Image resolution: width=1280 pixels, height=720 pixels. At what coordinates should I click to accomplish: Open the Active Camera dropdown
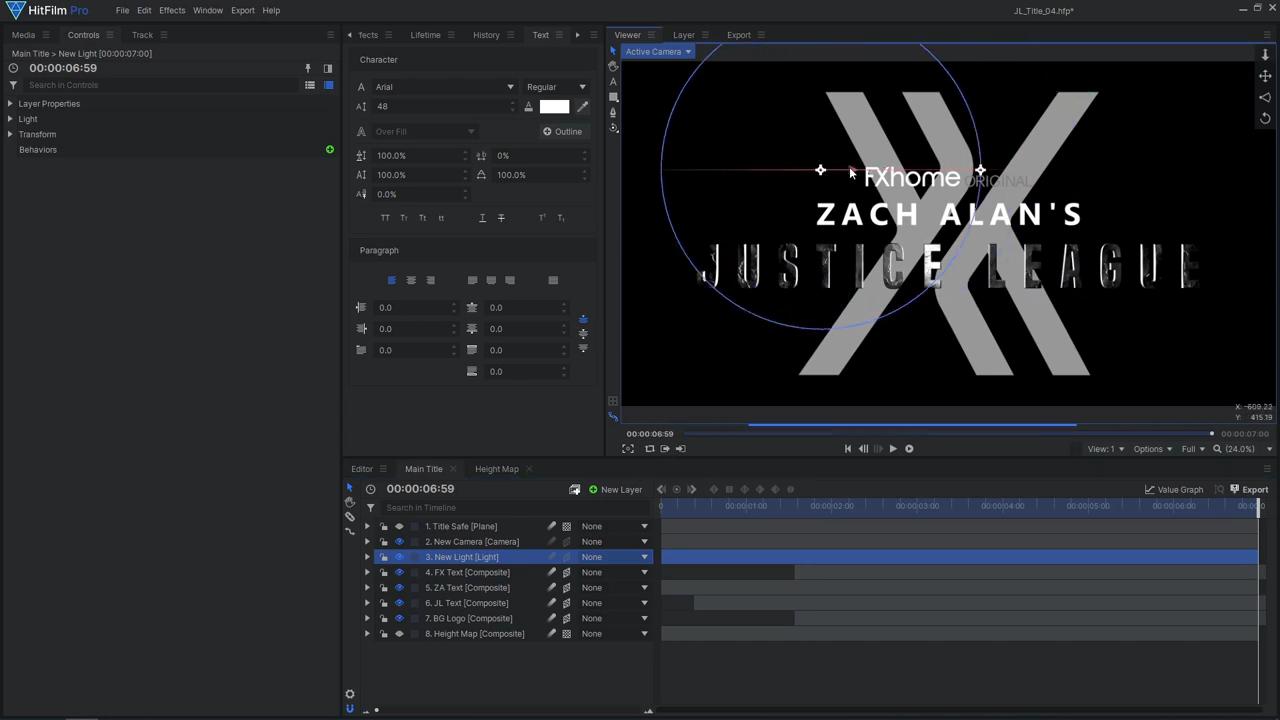(x=658, y=52)
